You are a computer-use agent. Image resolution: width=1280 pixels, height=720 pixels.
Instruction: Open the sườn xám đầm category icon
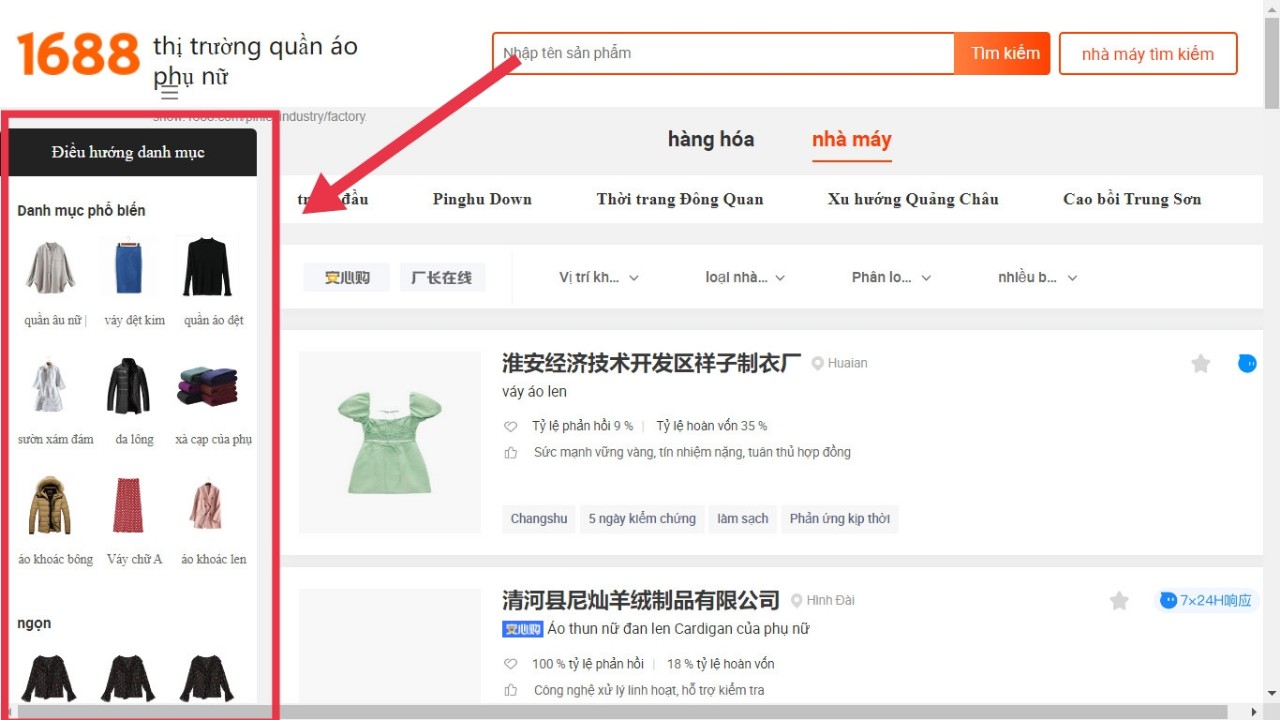50,386
